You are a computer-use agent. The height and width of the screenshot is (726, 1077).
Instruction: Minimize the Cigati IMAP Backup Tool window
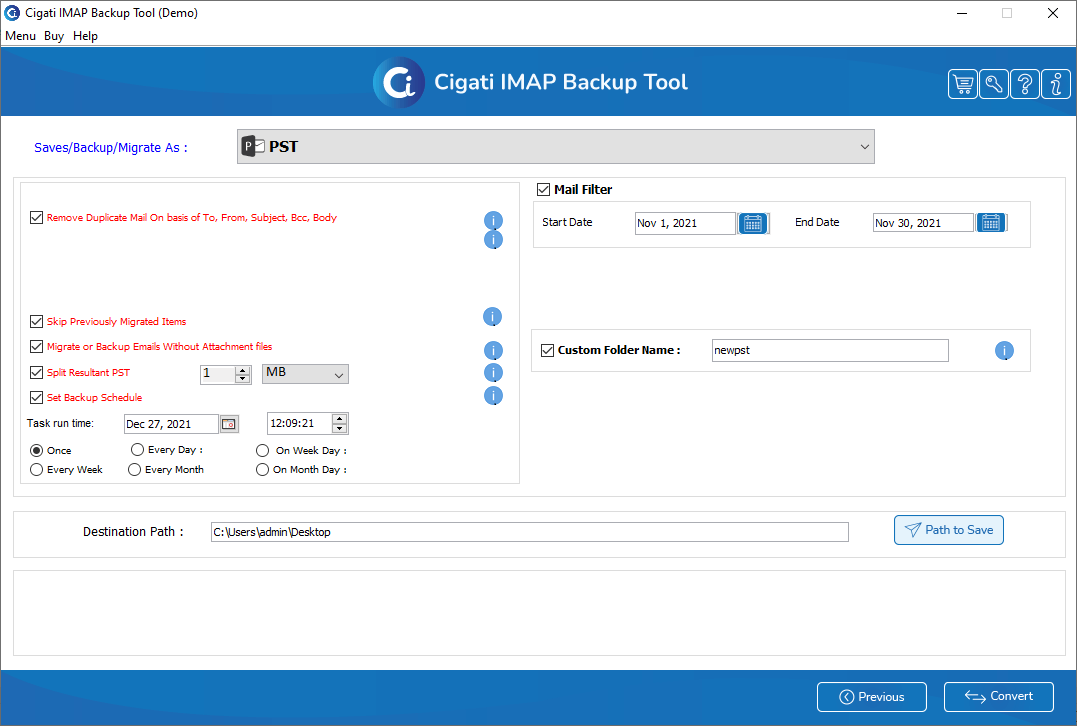(x=962, y=13)
